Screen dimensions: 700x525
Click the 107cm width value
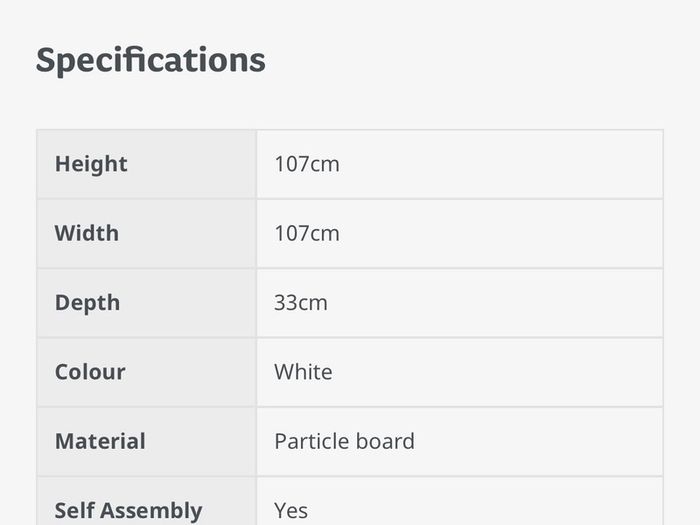(x=307, y=233)
